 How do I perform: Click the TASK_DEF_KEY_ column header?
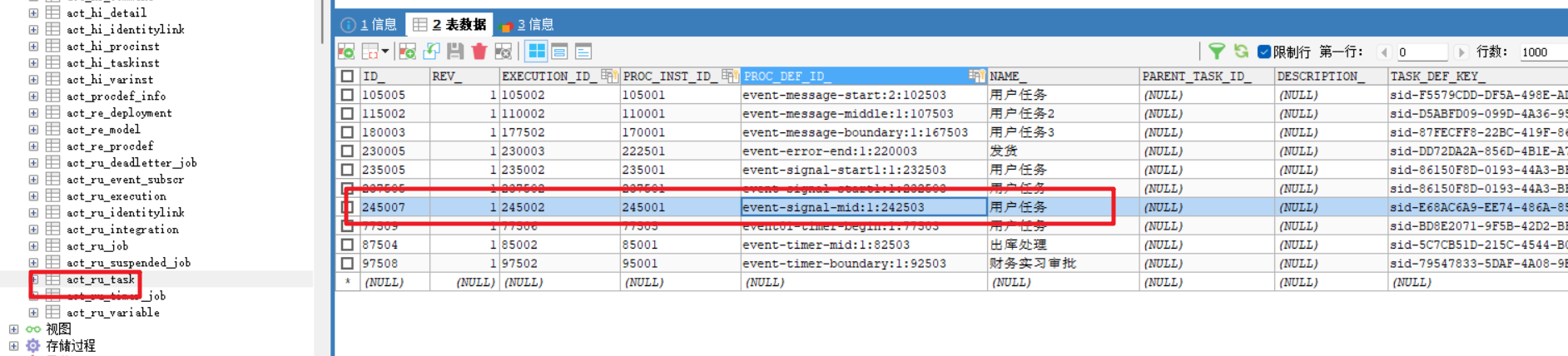1478,76
